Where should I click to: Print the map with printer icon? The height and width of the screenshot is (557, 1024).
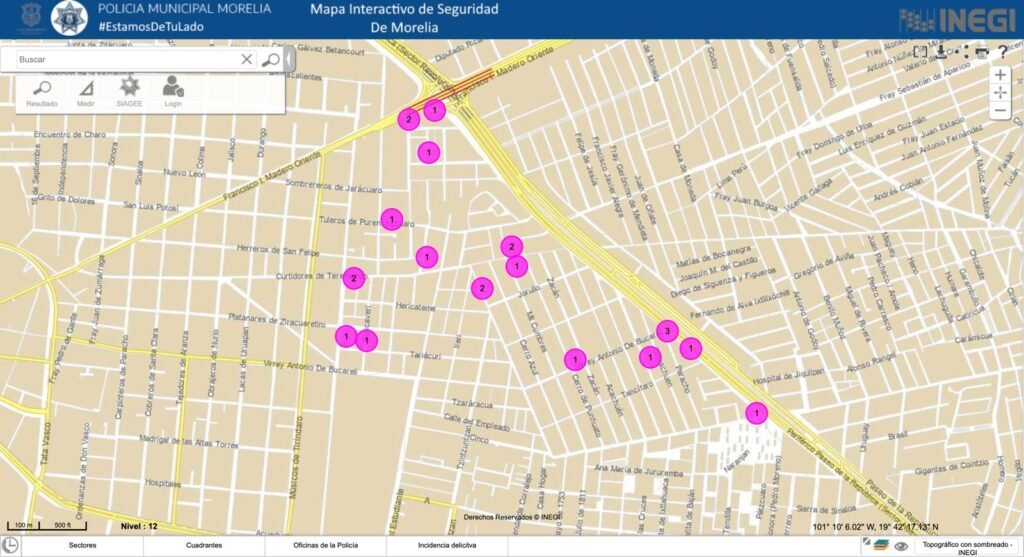982,52
